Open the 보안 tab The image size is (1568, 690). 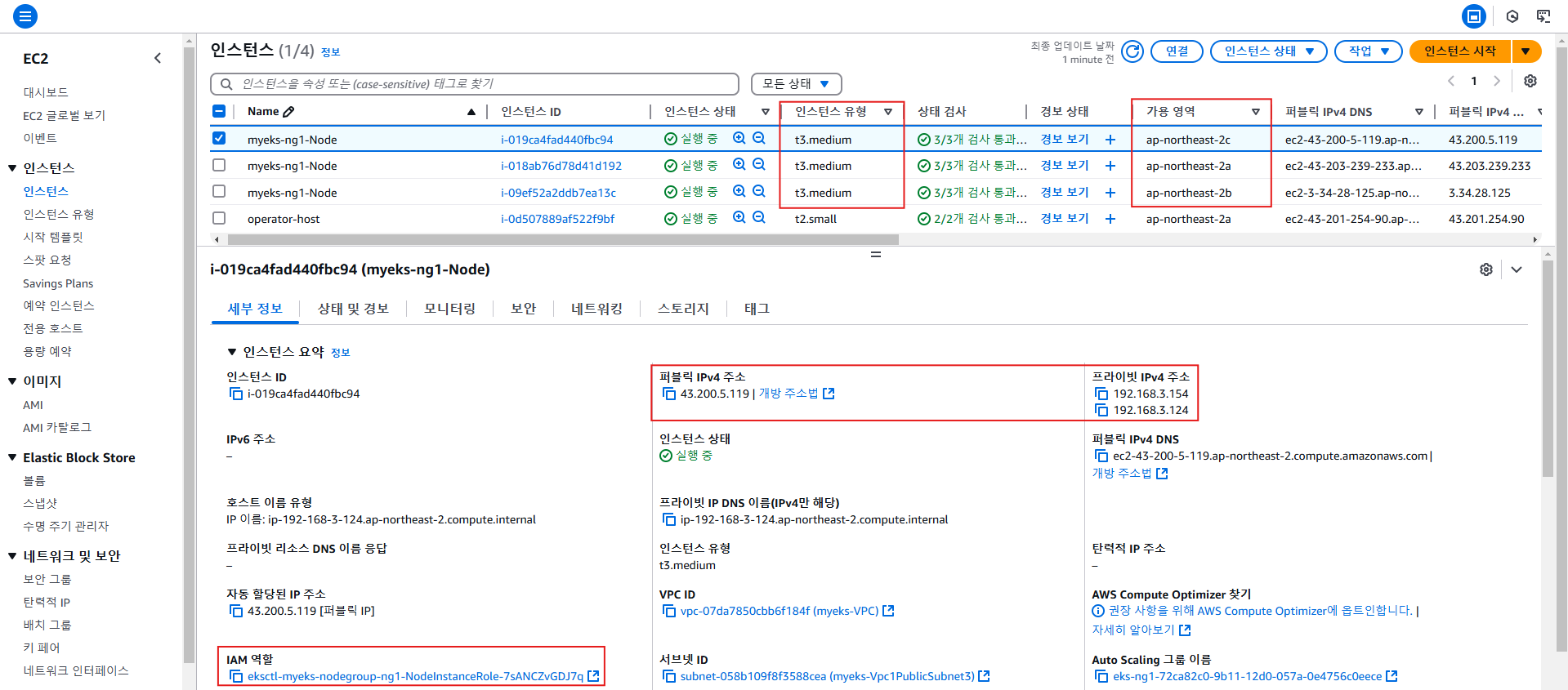(524, 309)
